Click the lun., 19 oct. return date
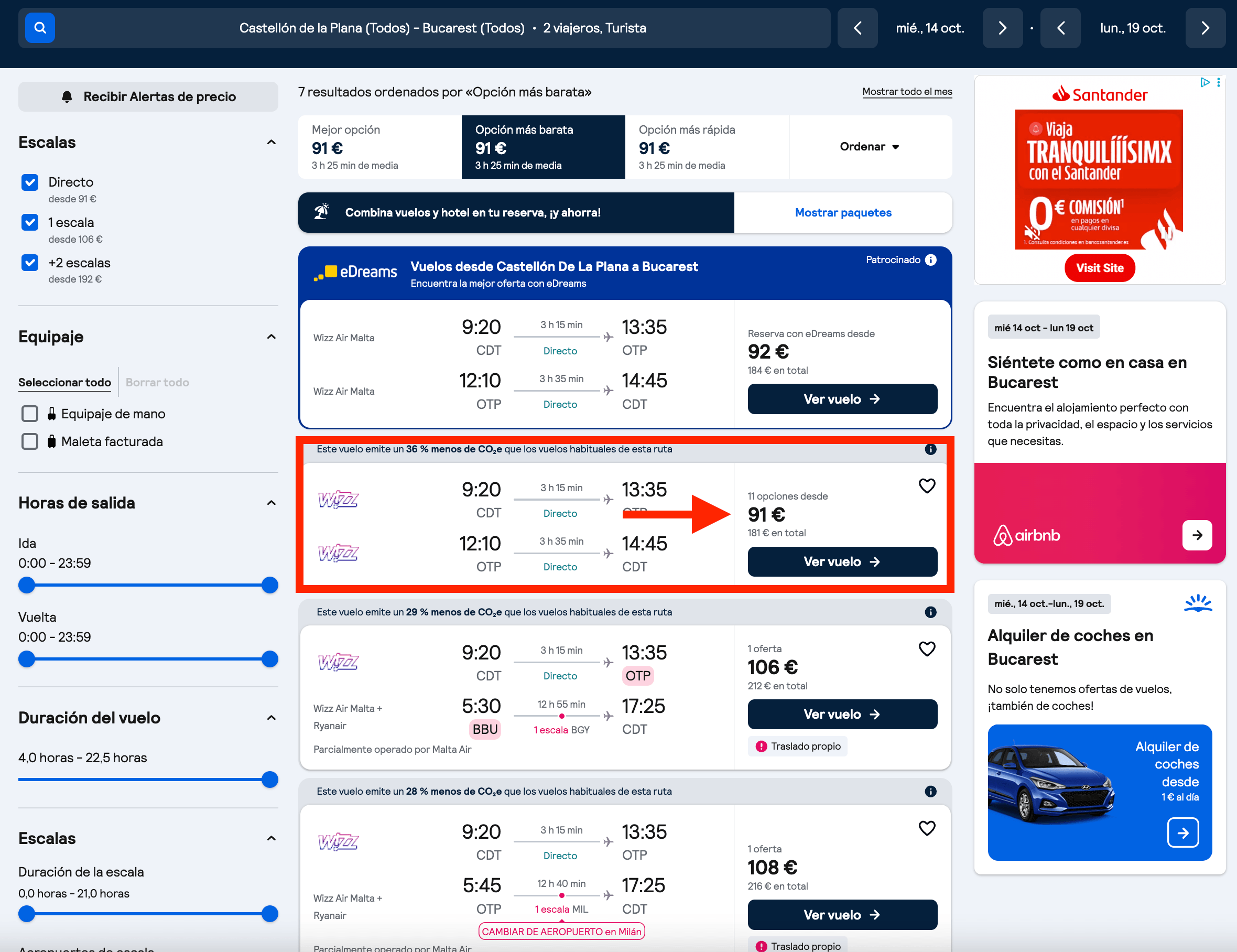 tap(1133, 28)
